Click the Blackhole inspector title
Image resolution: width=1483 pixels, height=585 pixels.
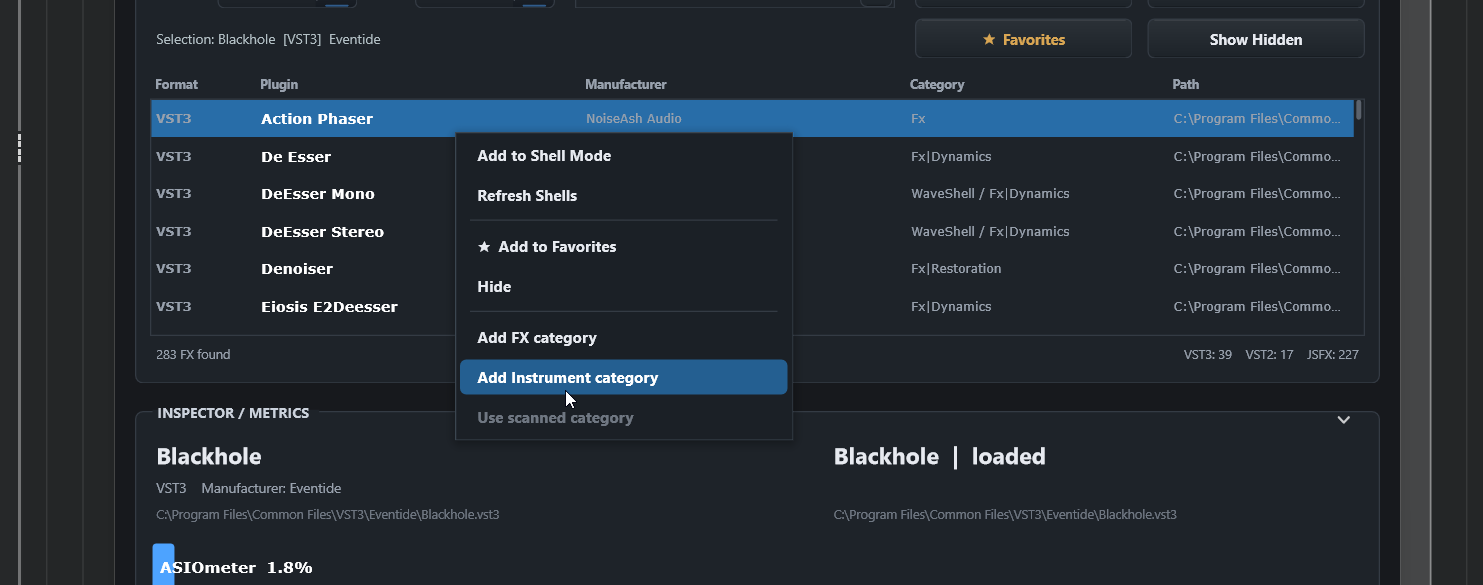tap(209, 457)
